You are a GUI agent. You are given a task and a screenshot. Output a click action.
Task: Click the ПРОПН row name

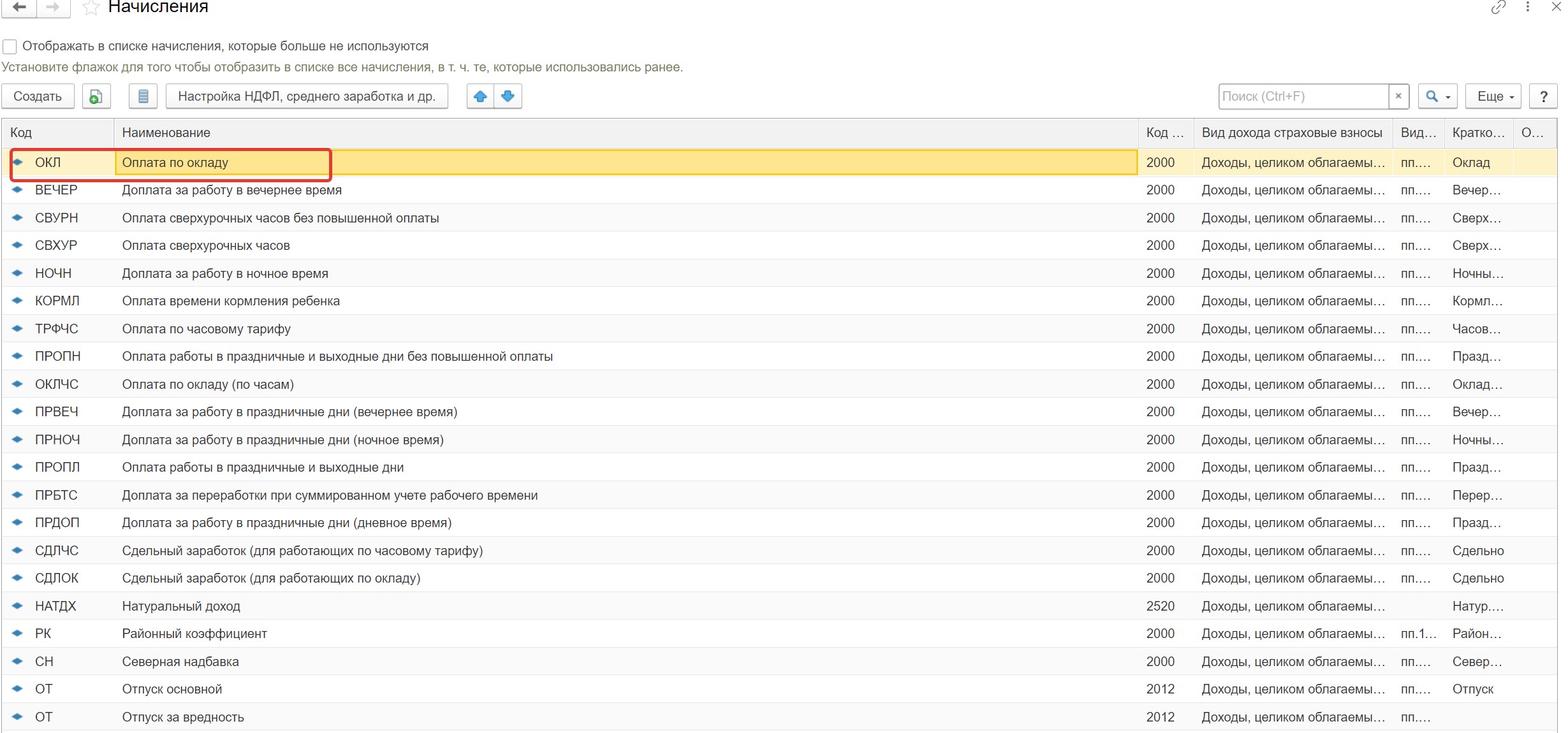(x=337, y=356)
